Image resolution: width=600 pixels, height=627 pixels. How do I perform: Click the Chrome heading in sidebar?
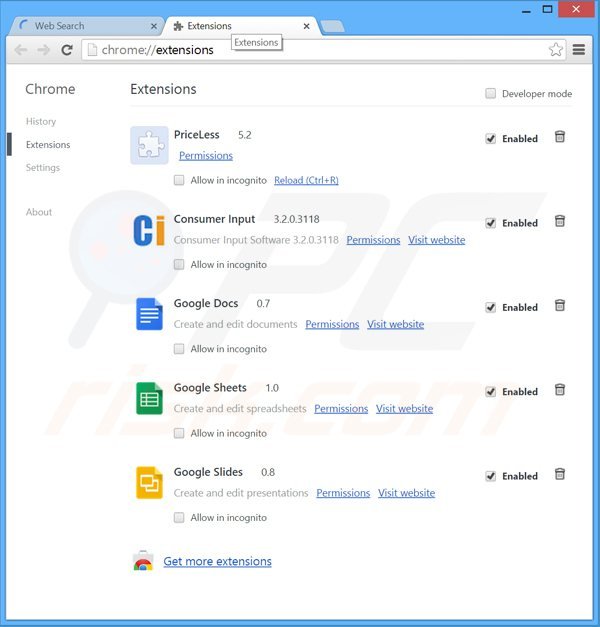(x=50, y=89)
